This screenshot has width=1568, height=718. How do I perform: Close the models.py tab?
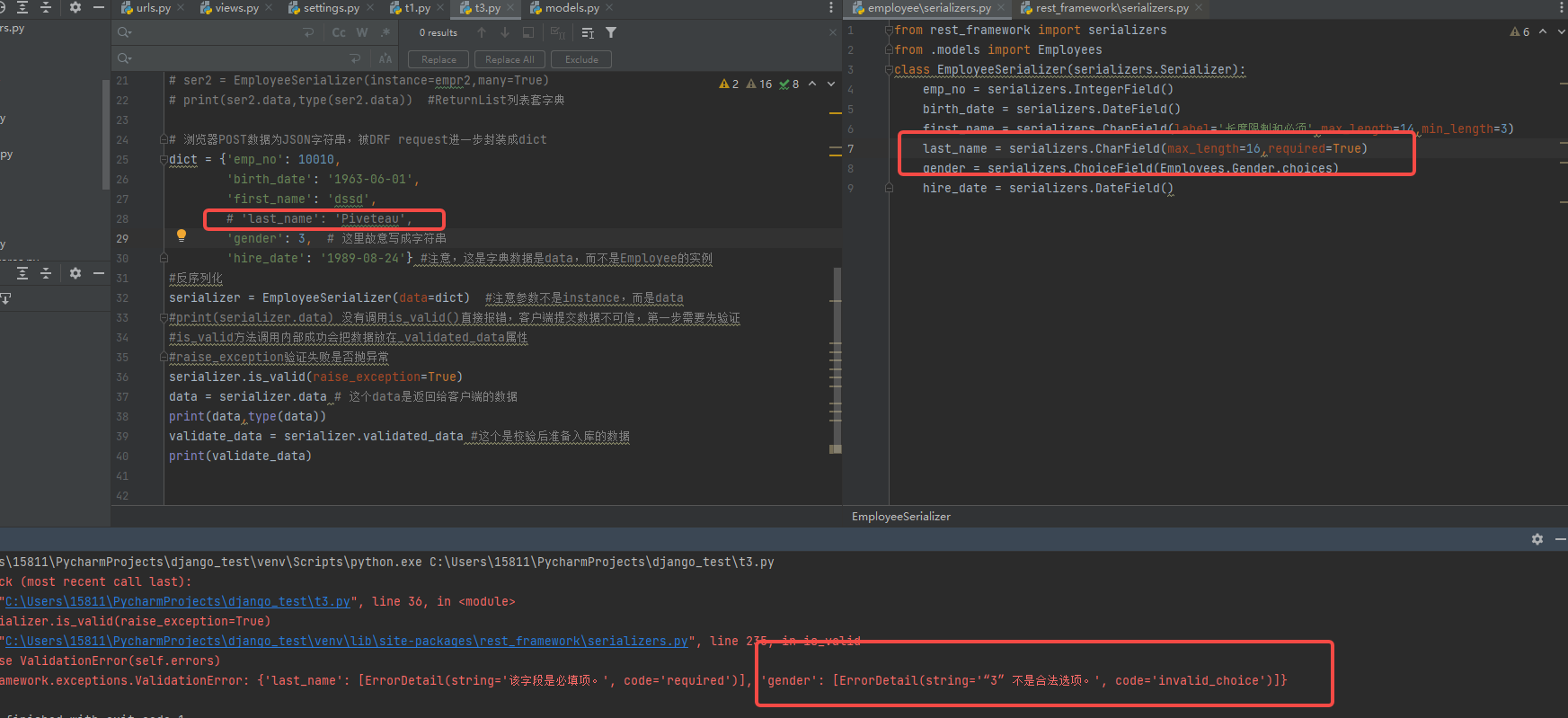(x=609, y=8)
